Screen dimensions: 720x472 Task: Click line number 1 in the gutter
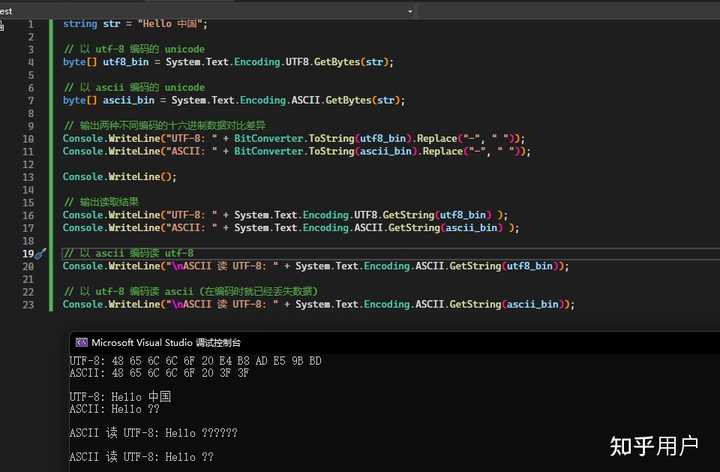point(31,24)
